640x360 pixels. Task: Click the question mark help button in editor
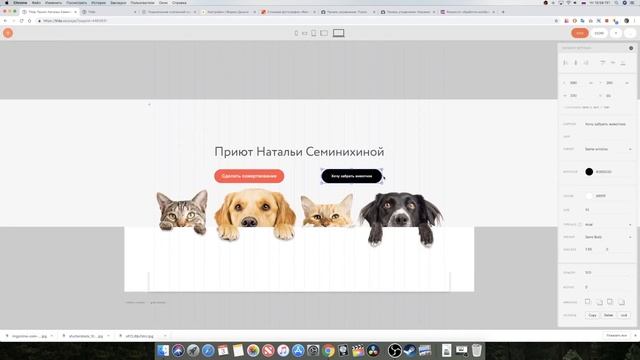click(x=616, y=33)
